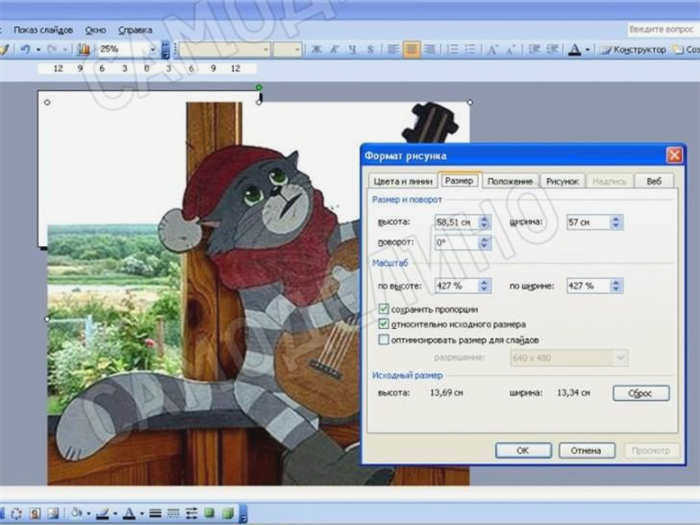Click the diagram insert icon in drawing toolbar
This screenshot has width=700, height=525.
point(16,513)
